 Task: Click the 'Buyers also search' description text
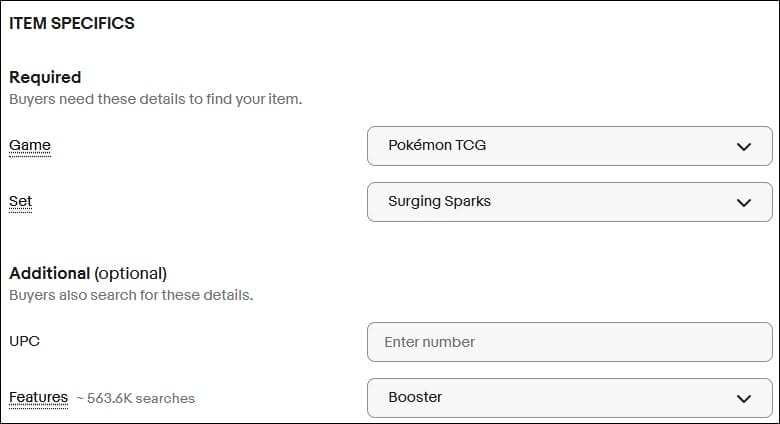(131, 295)
